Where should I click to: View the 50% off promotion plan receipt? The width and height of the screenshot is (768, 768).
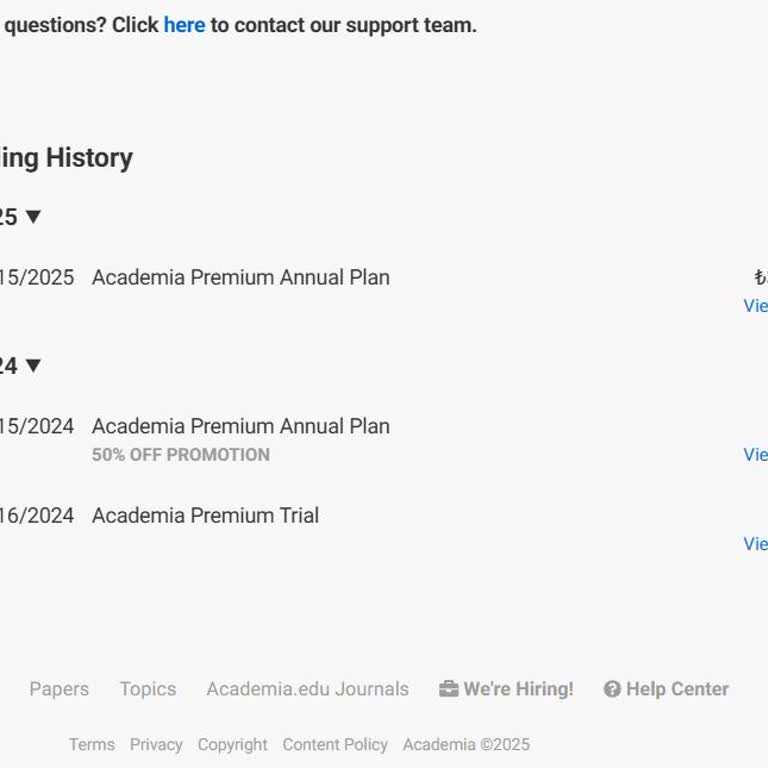click(x=756, y=454)
